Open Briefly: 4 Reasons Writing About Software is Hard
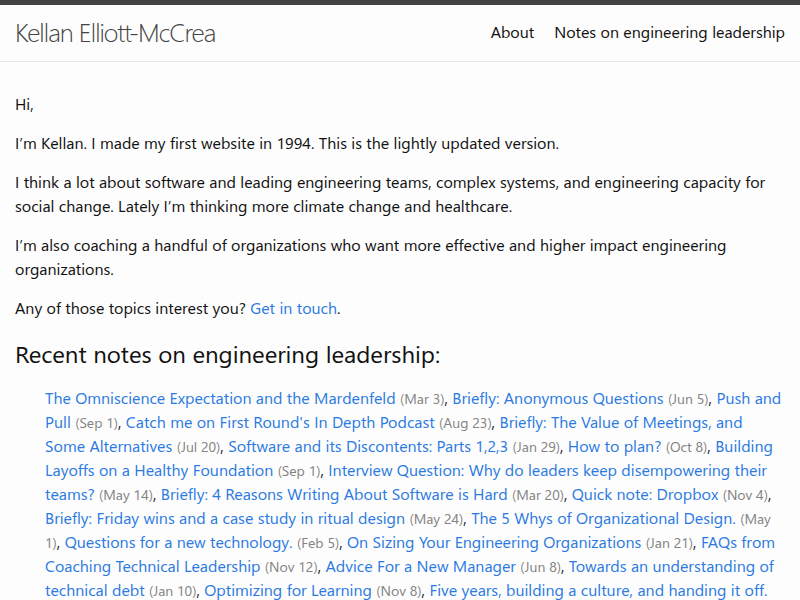800x600 pixels. pyautogui.click(x=334, y=494)
